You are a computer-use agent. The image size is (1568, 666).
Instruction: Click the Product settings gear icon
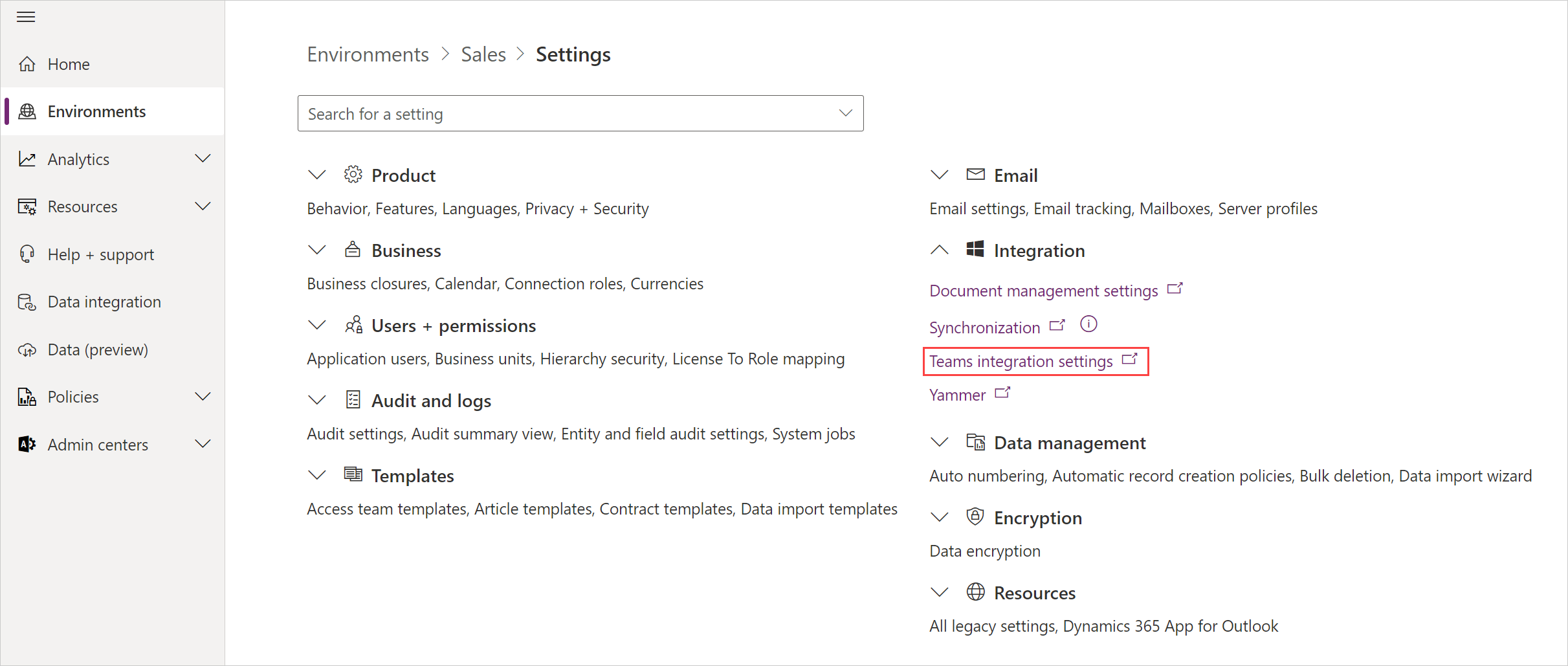pos(353,173)
